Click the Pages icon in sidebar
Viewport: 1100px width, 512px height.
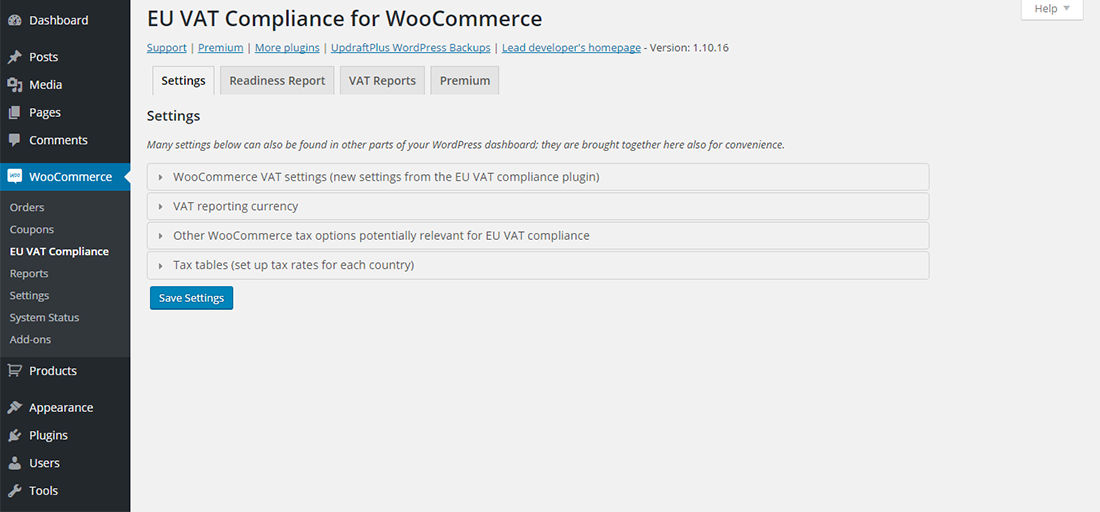tap(15, 113)
